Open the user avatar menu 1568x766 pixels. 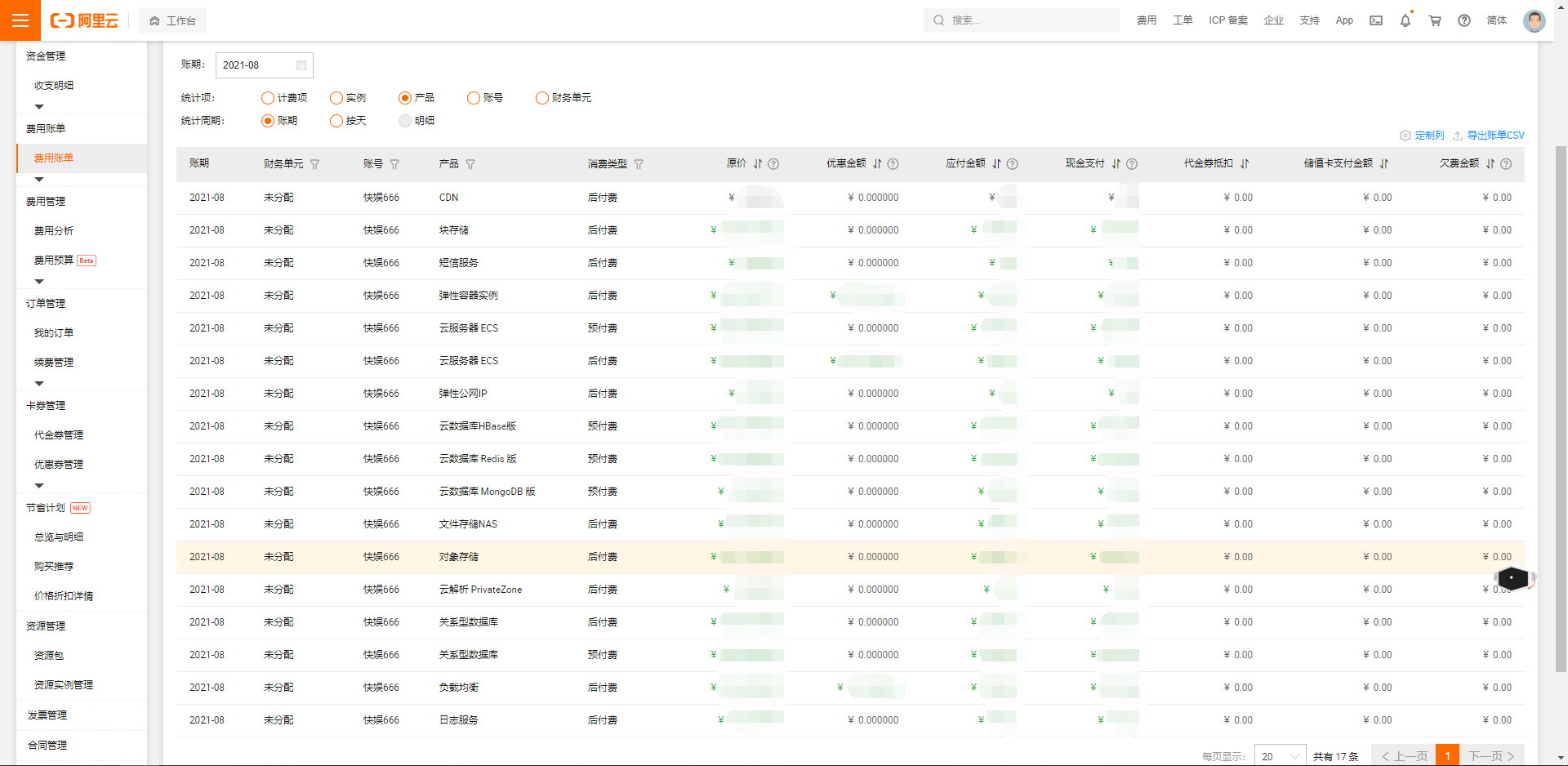click(1535, 20)
